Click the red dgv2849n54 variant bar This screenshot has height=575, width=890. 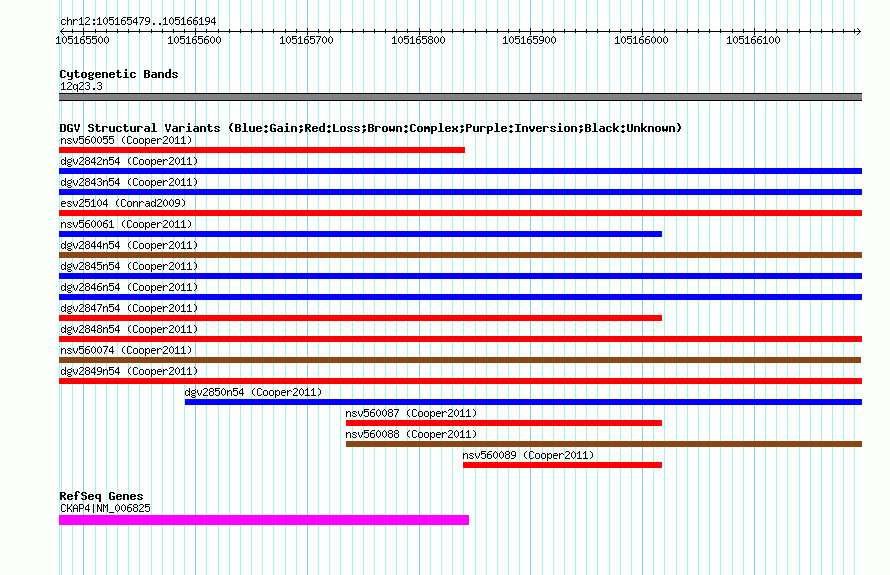point(460,381)
